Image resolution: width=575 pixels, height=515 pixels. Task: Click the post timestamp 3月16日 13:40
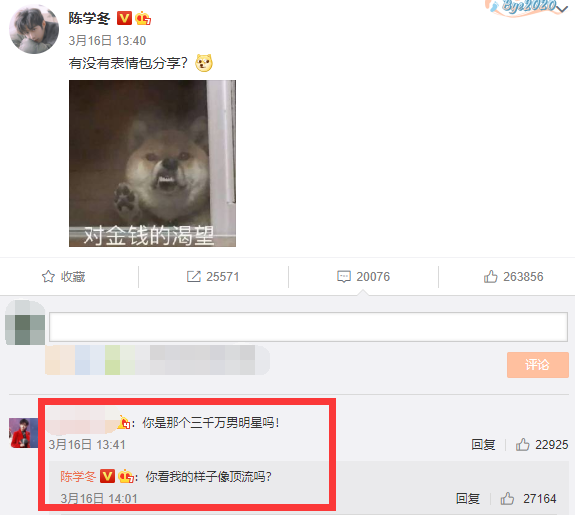[107, 40]
